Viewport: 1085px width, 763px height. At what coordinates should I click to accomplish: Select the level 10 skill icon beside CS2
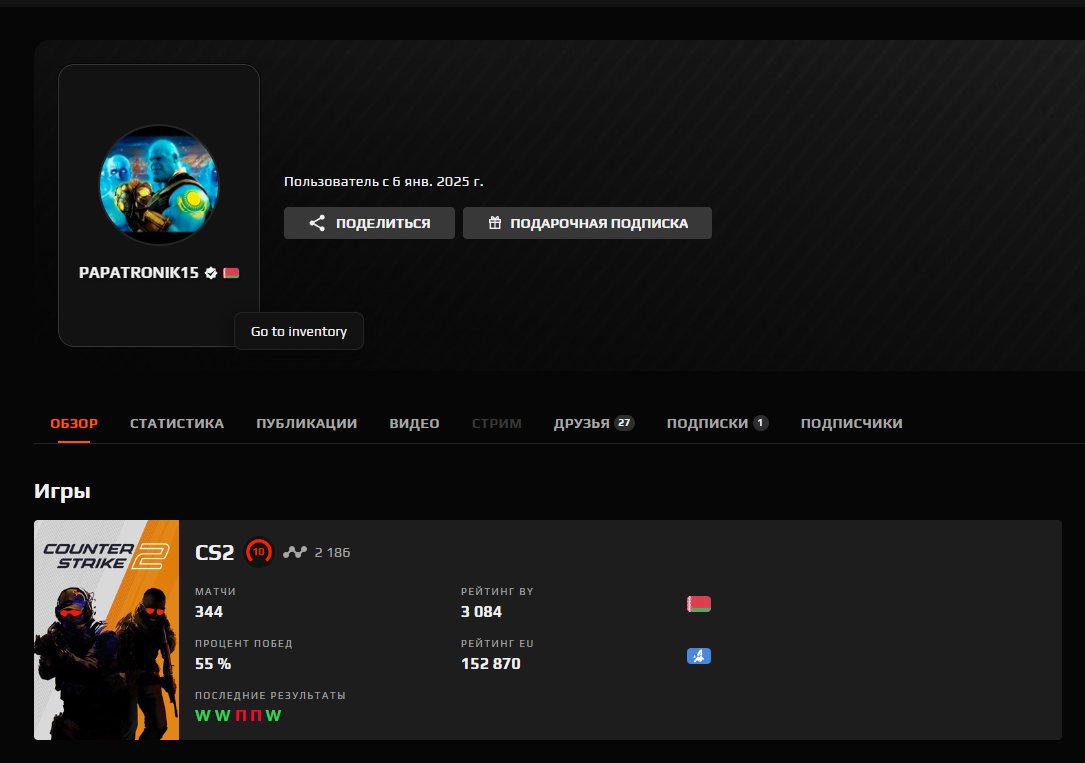pos(258,550)
